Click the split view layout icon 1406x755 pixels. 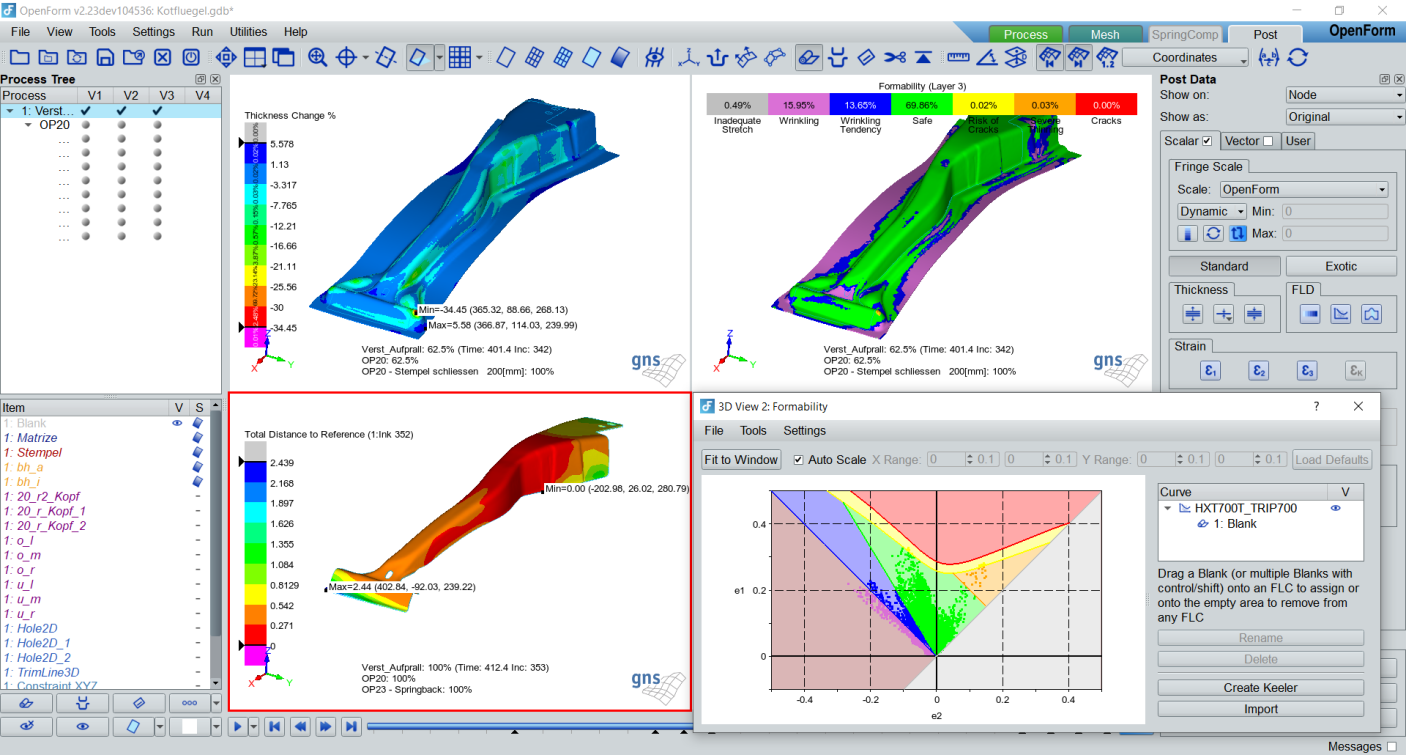click(255, 58)
